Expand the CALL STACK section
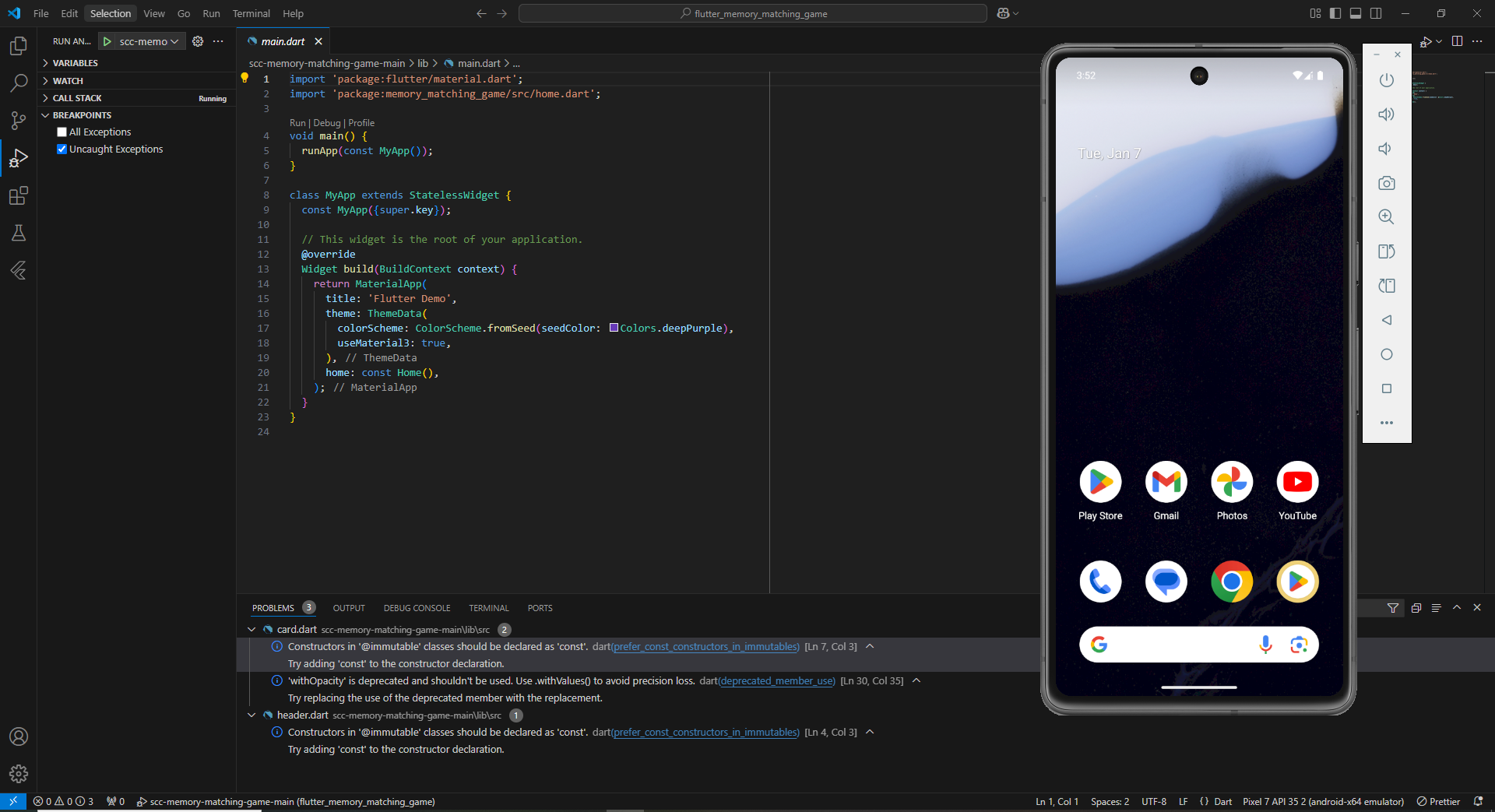 (x=136, y=98)
